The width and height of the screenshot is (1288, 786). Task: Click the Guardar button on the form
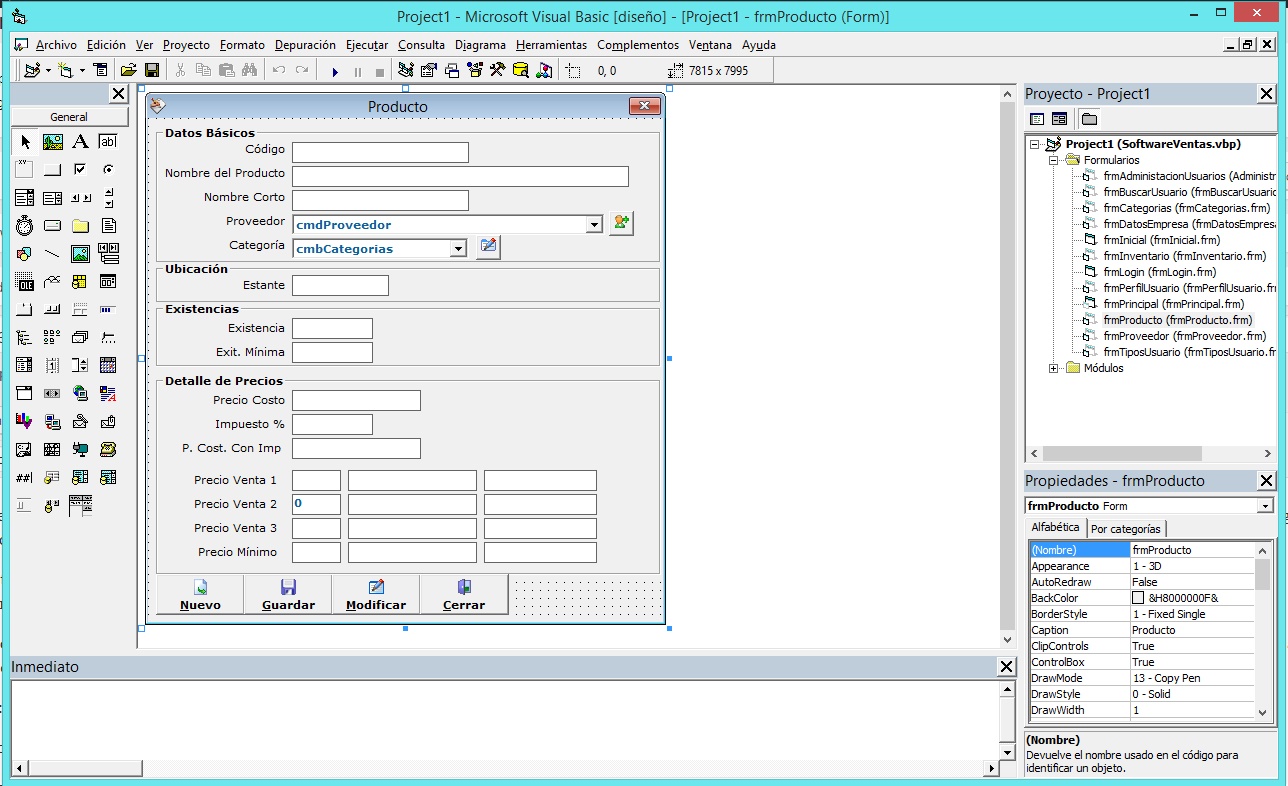[288, 594]
